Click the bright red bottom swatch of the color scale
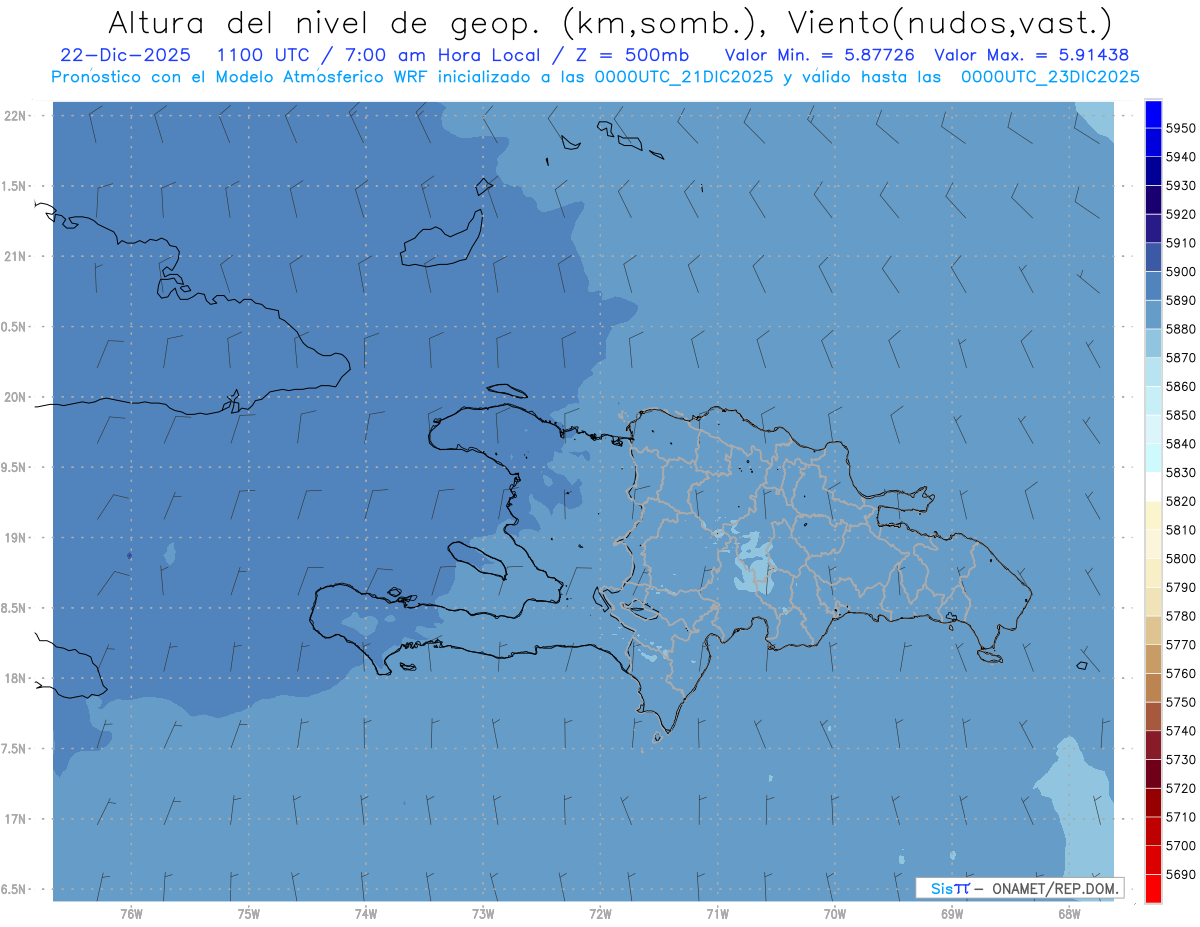The height and width of the screenshot is (927, 1200). tap(1153, 888)
